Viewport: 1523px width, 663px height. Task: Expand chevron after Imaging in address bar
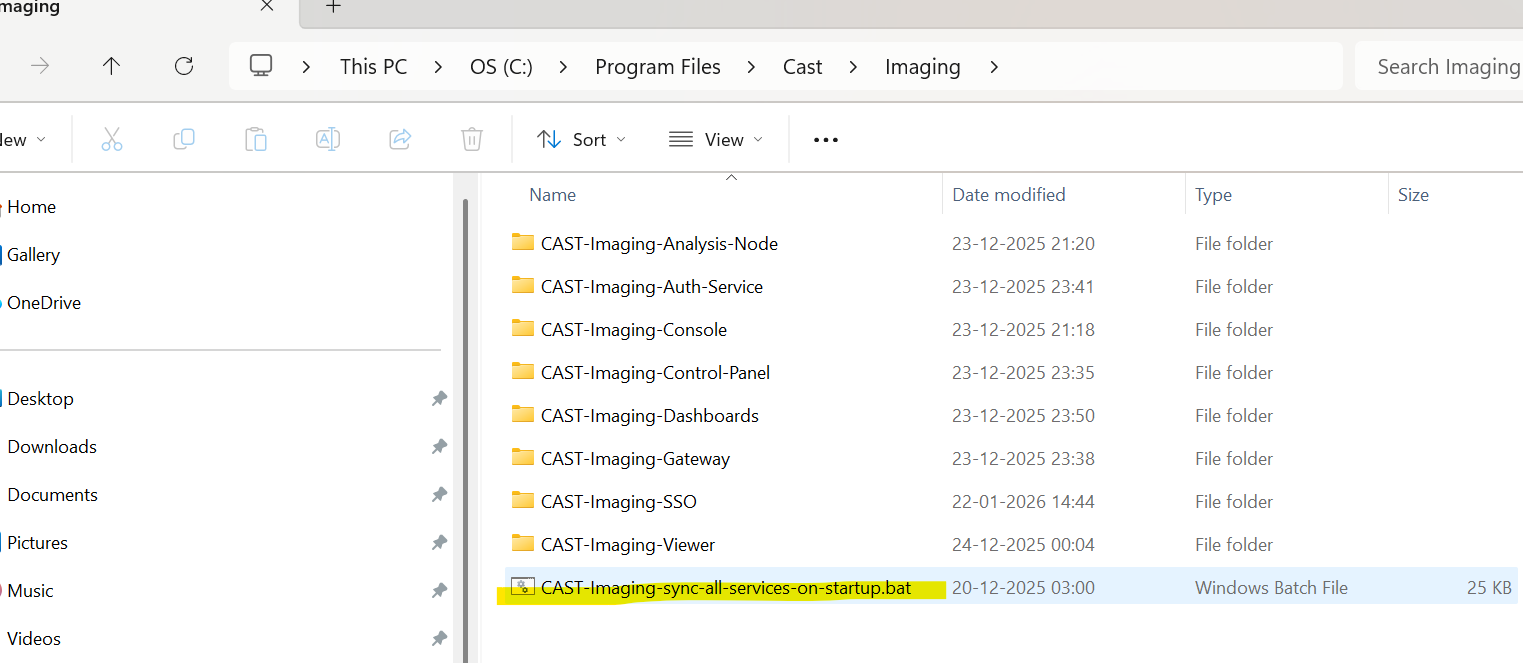(993, 67)
